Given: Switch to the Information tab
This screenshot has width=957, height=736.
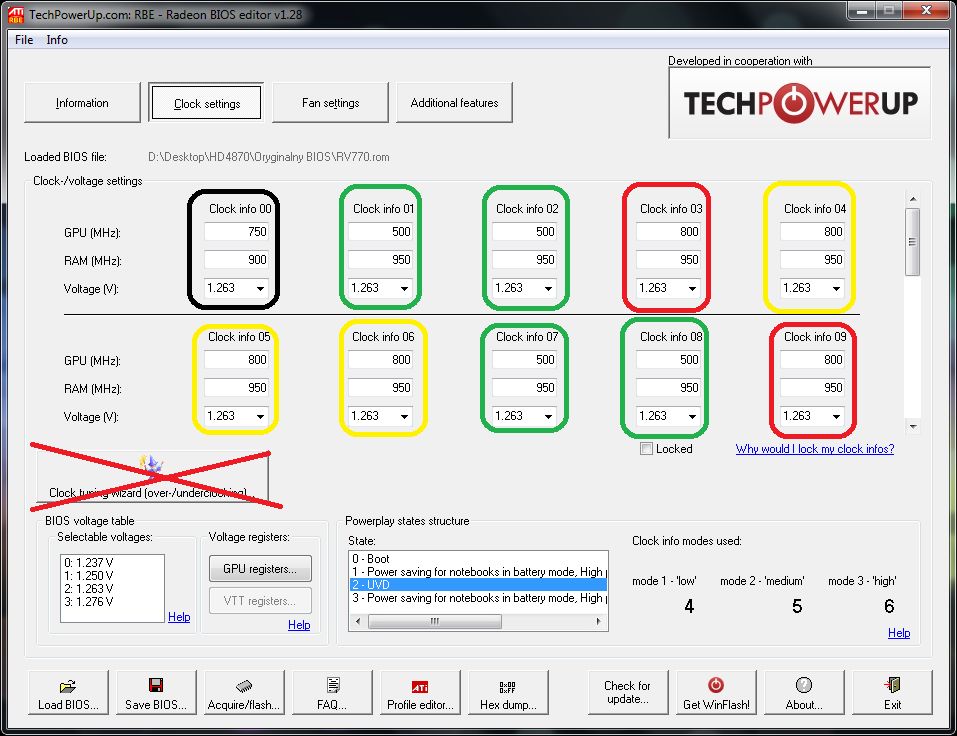Looking at the screenshot, I should coord(82,103).
